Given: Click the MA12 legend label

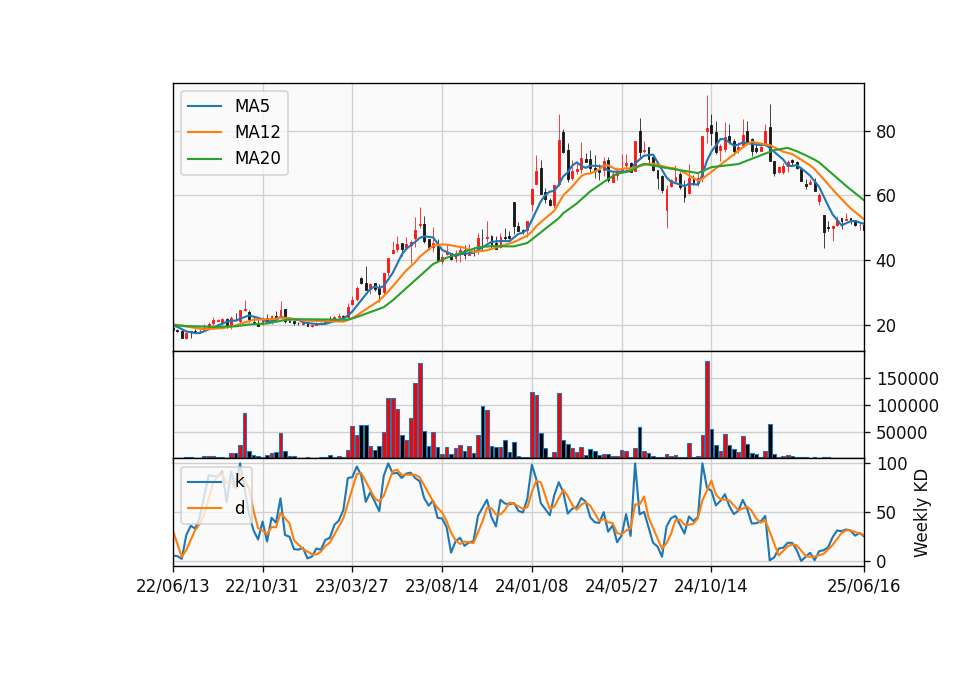Looking at the screenshot, I should coord(257,132).
